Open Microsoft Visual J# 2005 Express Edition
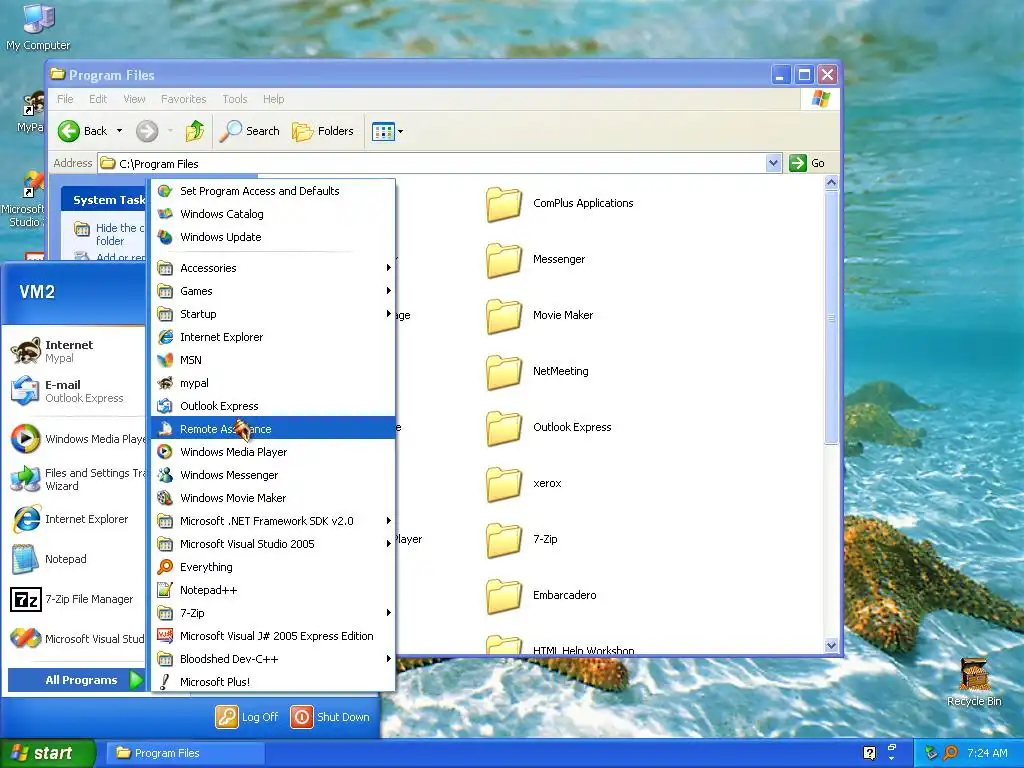 pos(273,636)
